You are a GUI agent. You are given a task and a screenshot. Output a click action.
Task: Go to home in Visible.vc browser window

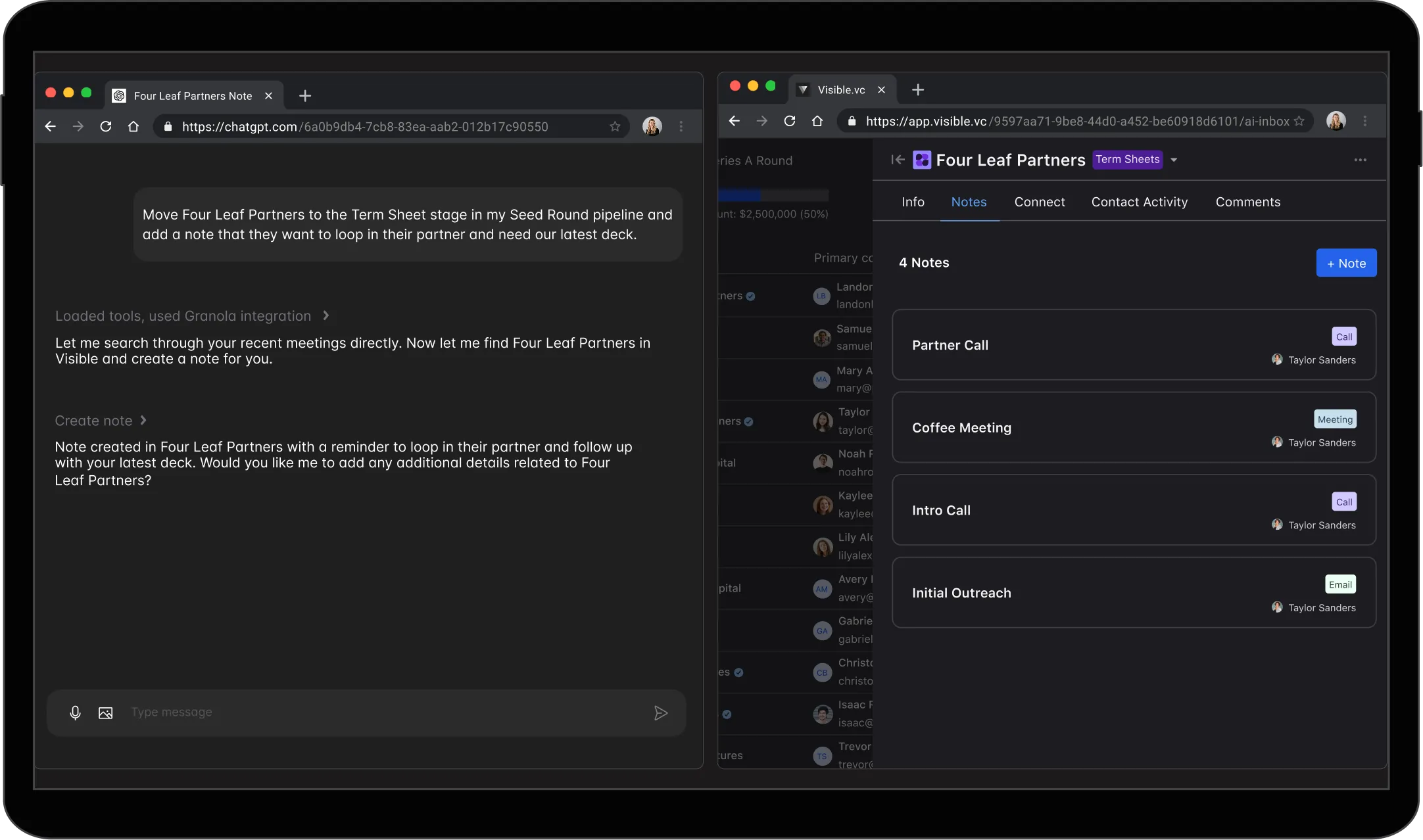(817, 121)
